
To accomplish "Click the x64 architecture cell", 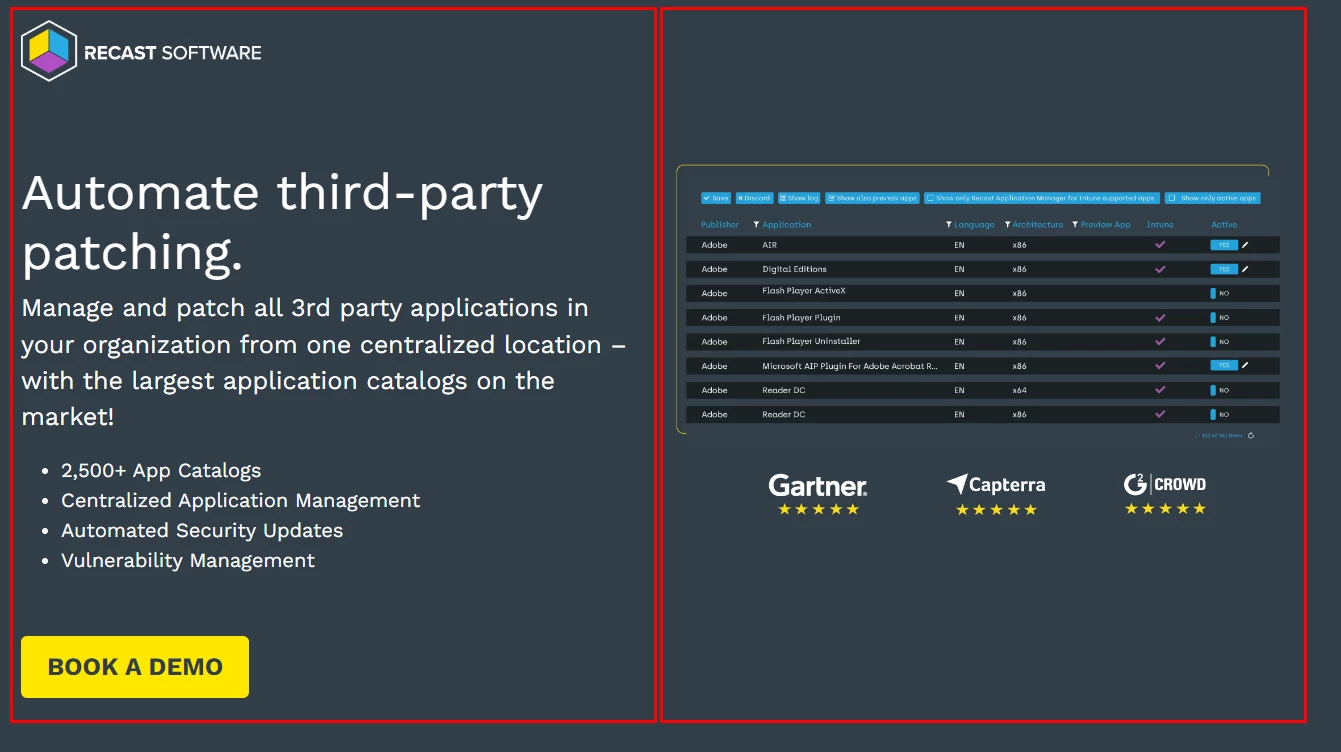I will (x=1019, y=390).
